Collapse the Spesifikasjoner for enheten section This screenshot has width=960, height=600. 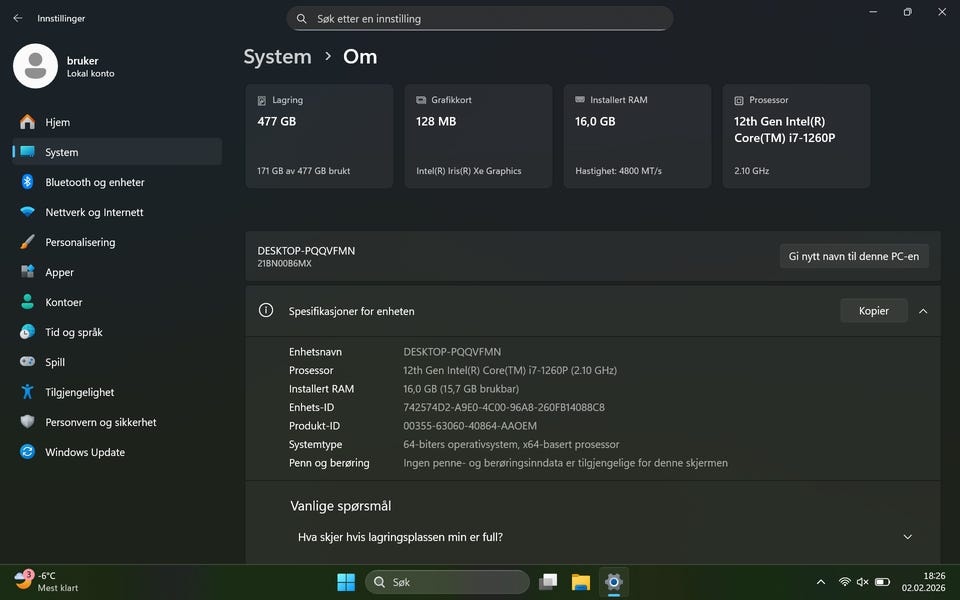coord(923,311)
